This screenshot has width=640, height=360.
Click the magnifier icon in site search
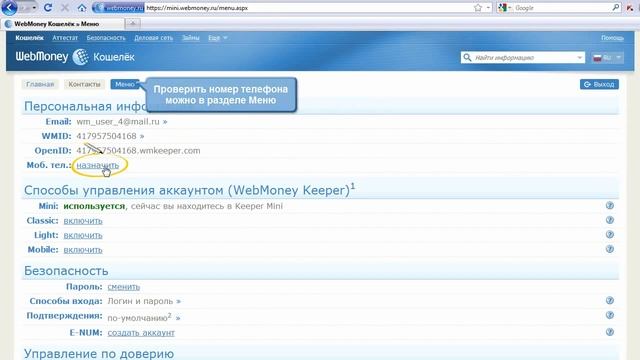point(467,58)
